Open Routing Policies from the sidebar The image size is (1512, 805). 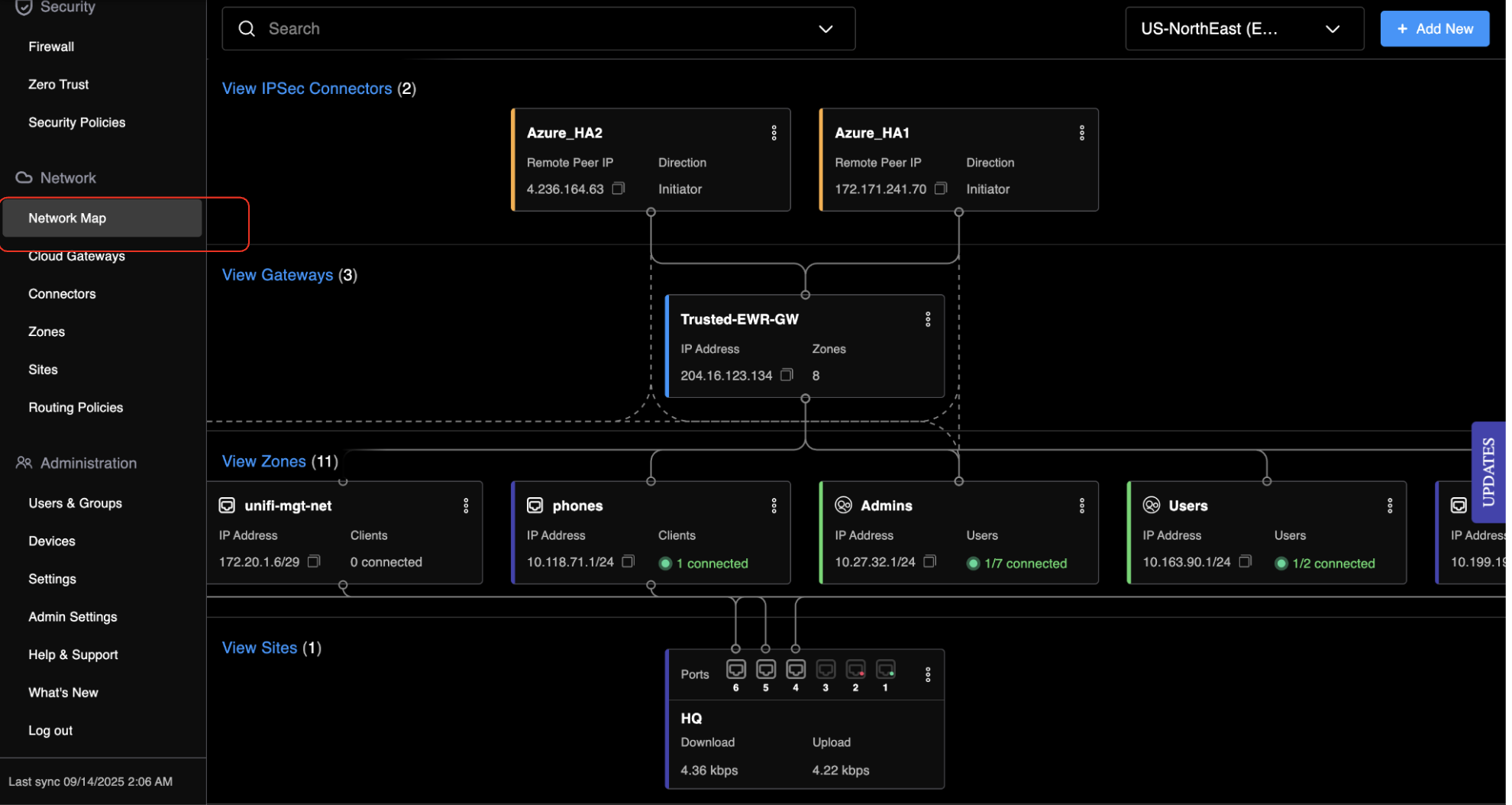point(76,407)
